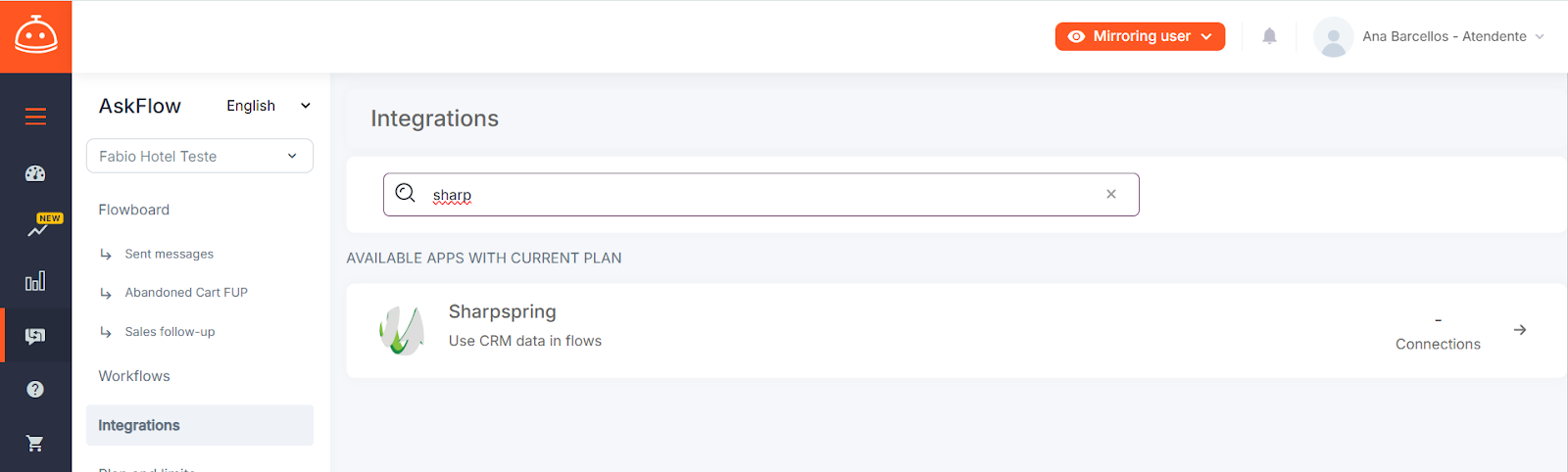Click the Sharpspring arrow to open
Screen dimensions: 1568x472
pos(1520,330)
